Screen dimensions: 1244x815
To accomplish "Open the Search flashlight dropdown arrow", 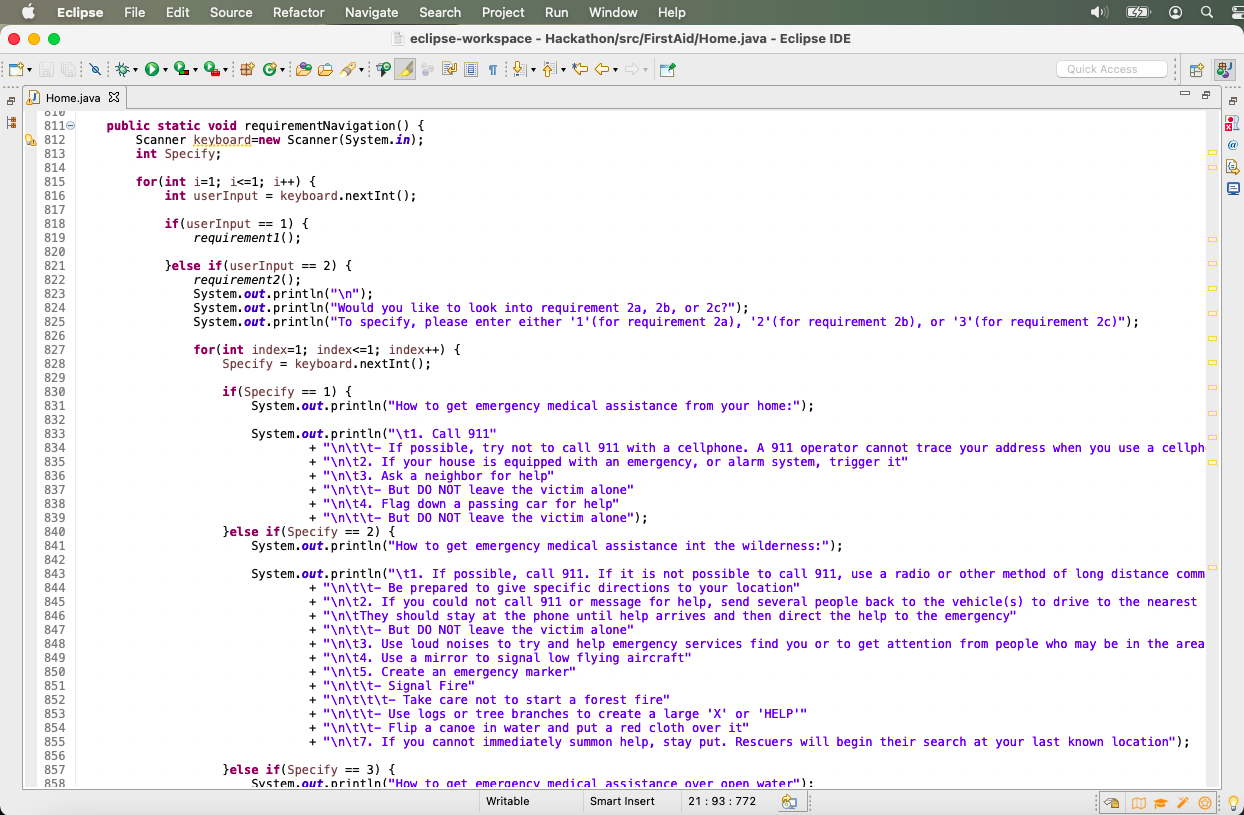I will click(360, 70).
